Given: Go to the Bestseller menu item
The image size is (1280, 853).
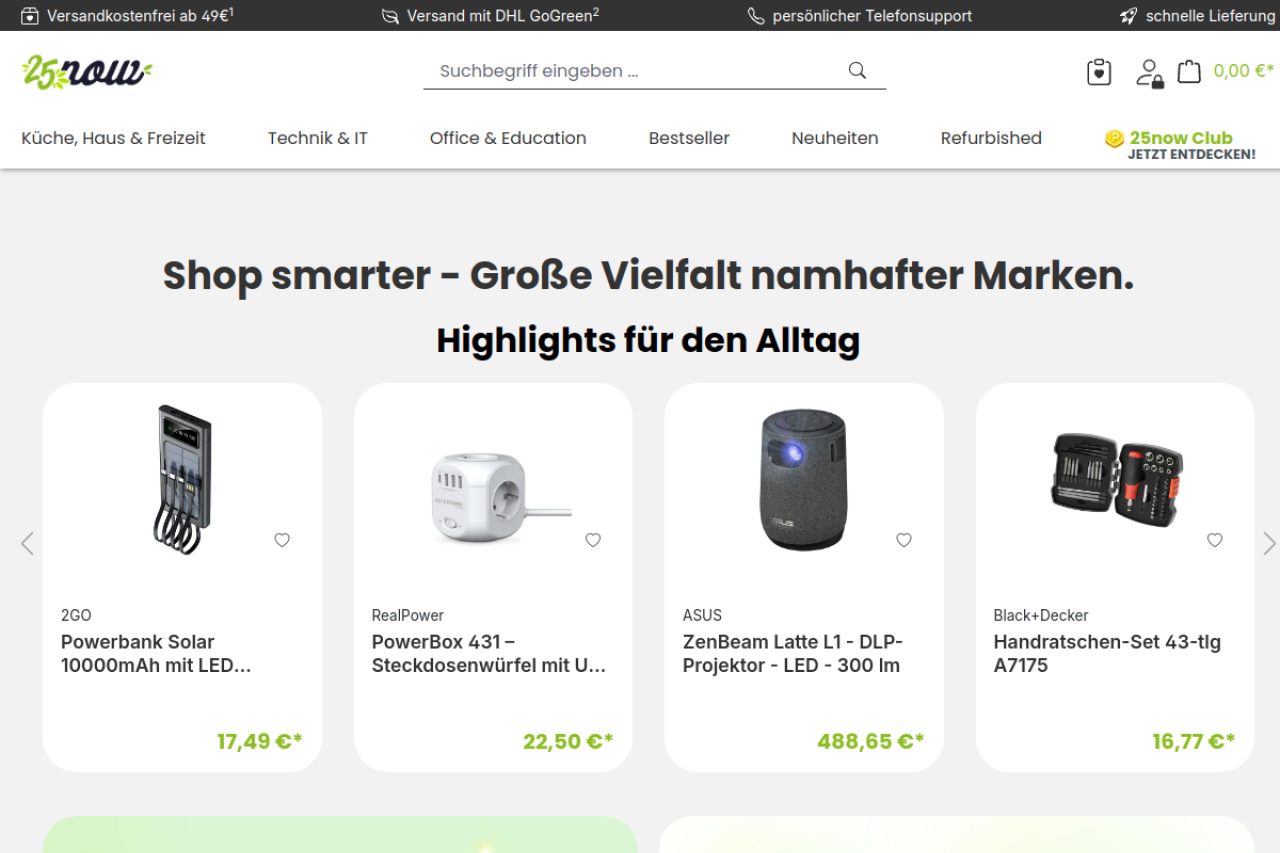Looking at the screenshot, I should (x=689, y=138).
